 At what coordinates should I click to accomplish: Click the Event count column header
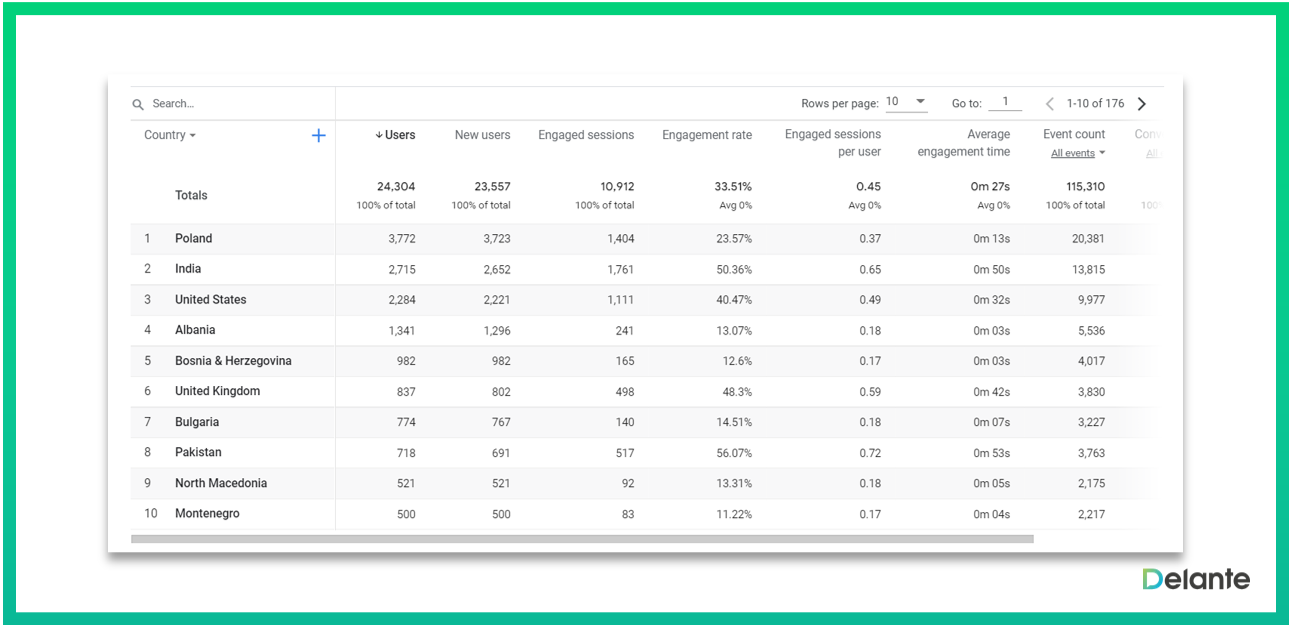click(1074, 134)
